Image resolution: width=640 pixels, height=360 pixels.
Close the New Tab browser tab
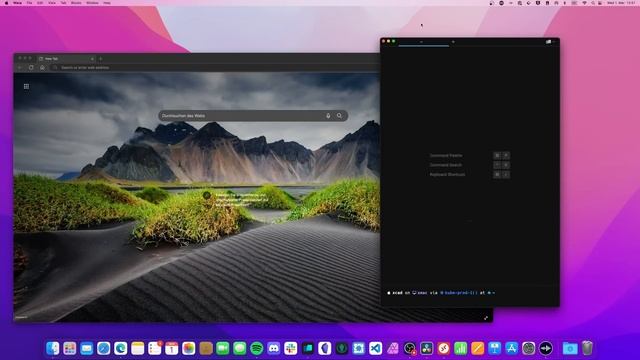92,59
